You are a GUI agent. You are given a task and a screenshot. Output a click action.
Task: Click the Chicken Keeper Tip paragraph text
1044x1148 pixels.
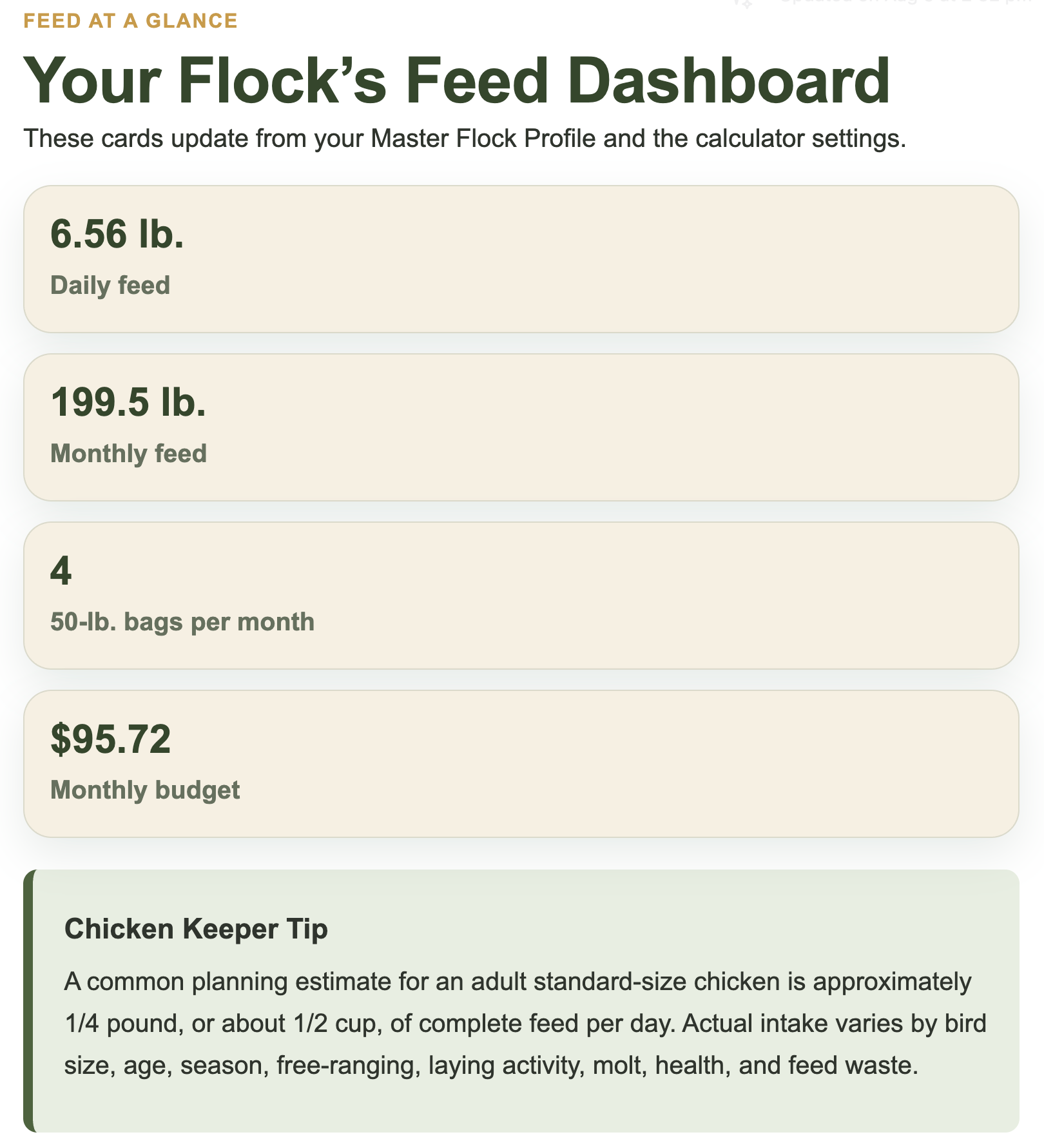point(525,1024)
